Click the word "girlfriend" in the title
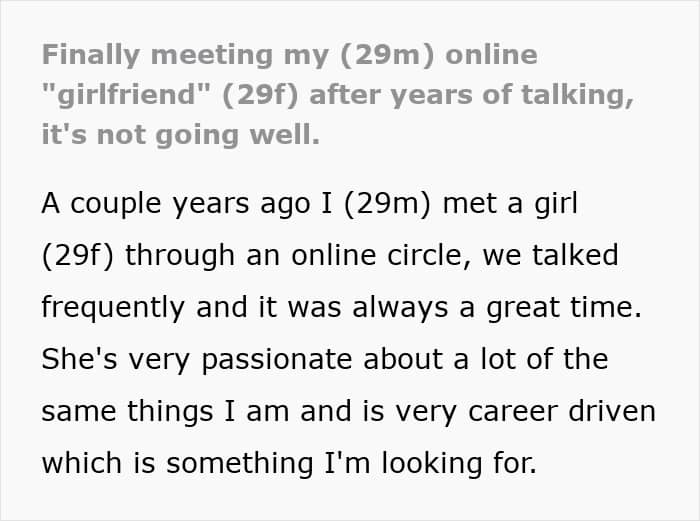The width and height of the screenshot is (700, 521). coord(126,96)
